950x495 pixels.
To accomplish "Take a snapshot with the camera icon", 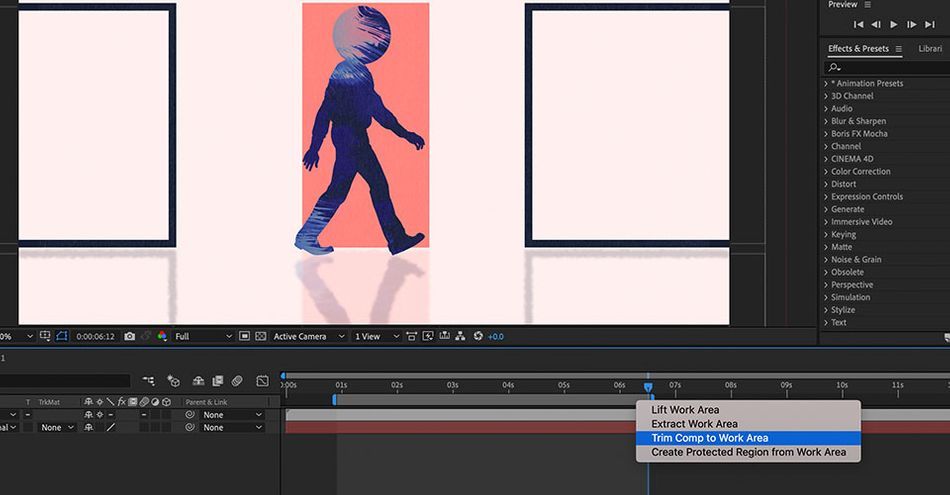I will click(x=129, y=336).
